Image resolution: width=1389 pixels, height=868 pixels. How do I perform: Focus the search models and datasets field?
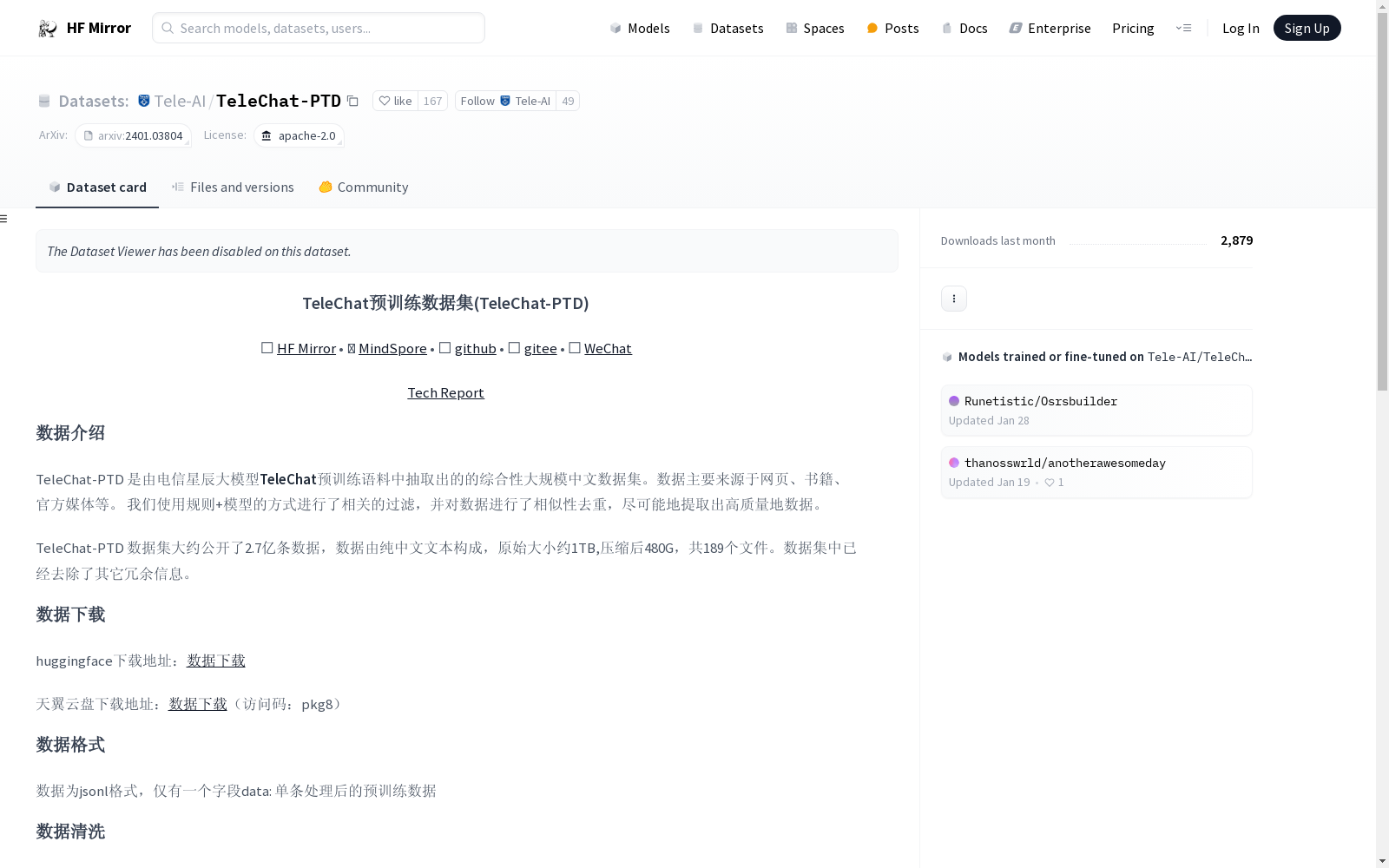coord(319,29)
